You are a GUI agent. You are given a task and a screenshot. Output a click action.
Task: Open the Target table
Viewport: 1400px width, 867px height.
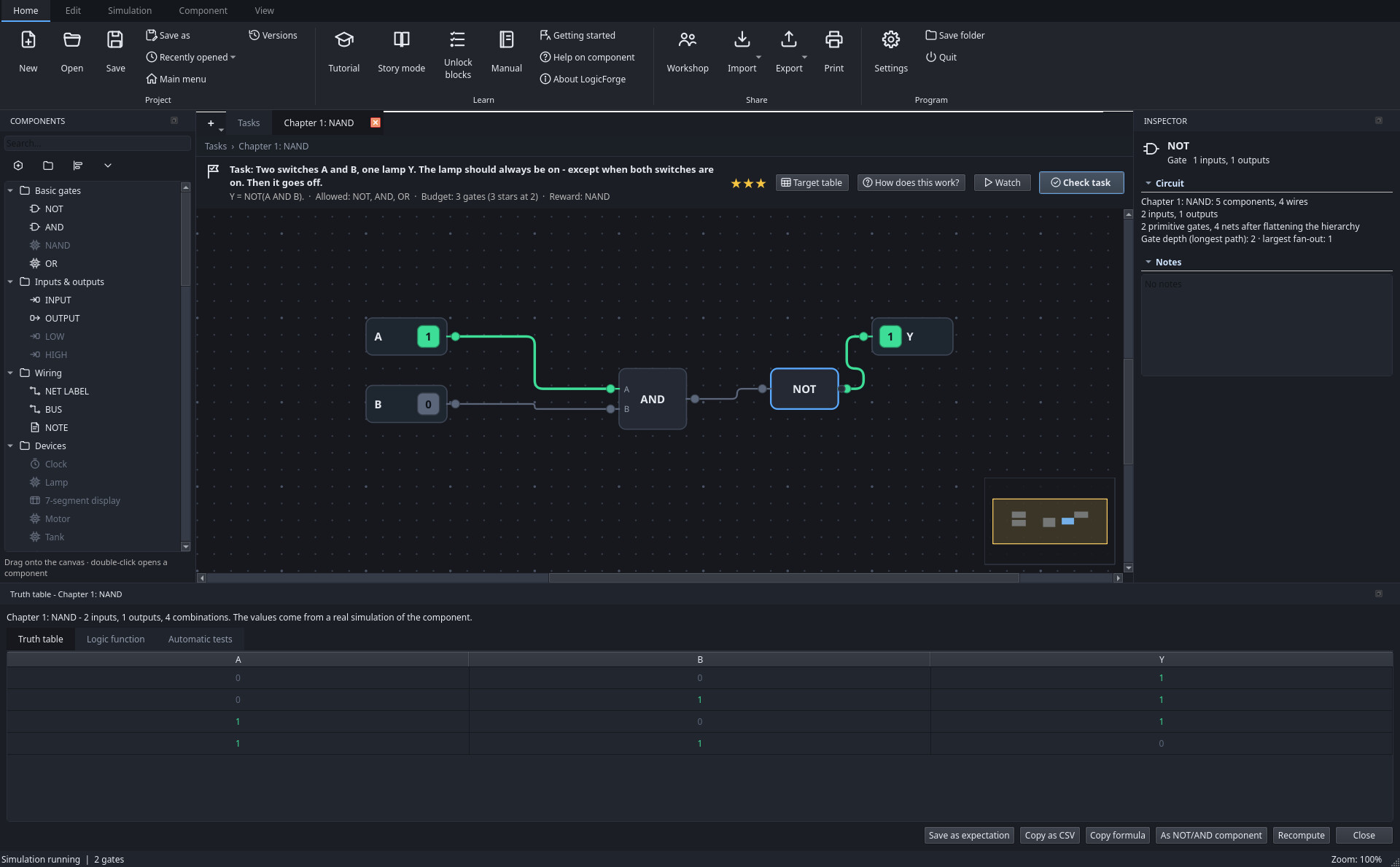812,182
